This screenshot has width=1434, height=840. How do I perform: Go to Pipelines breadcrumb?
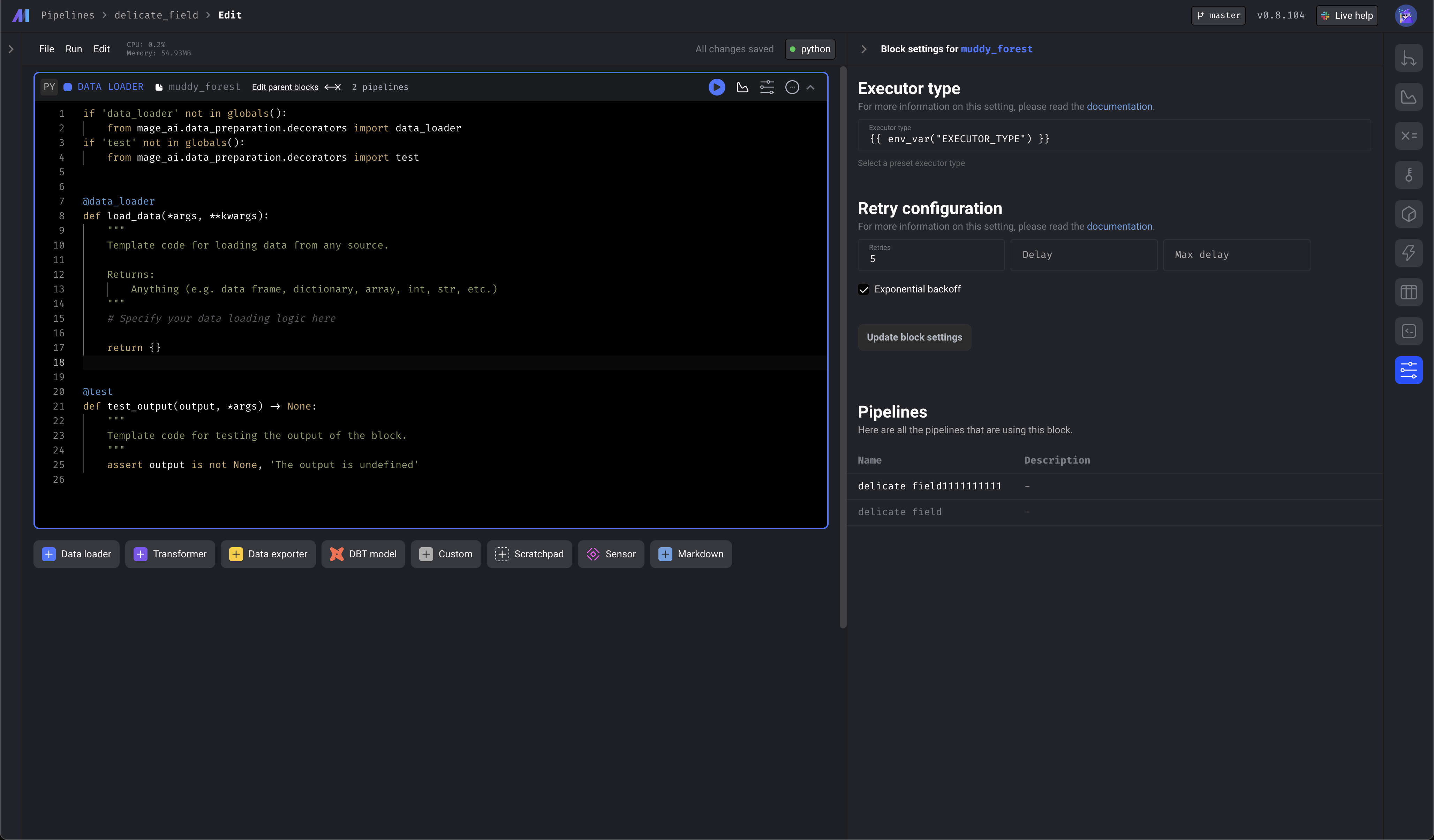(68, 15)
